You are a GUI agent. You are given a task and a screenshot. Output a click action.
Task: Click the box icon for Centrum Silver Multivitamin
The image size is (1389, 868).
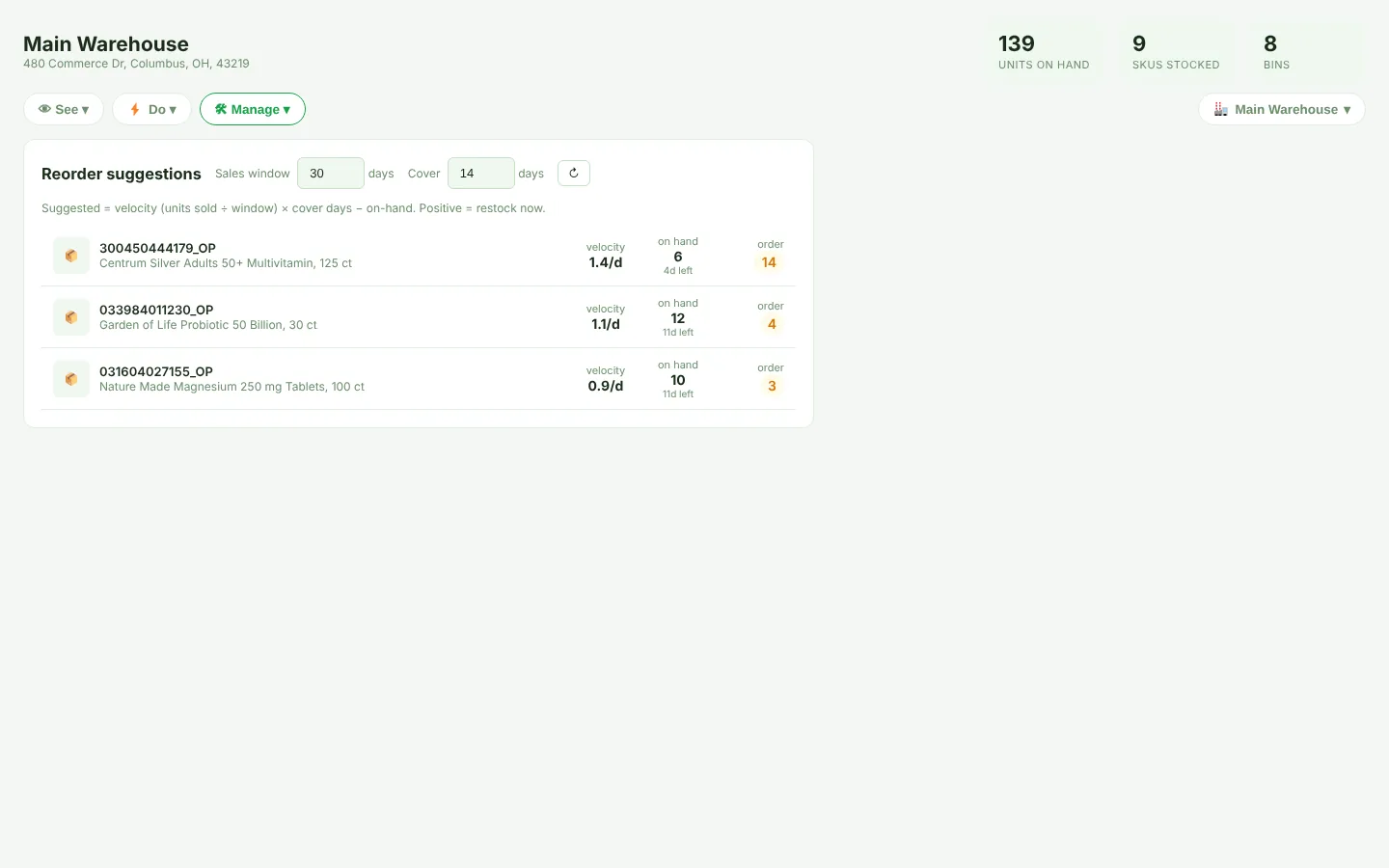click(x=71, y=256)
